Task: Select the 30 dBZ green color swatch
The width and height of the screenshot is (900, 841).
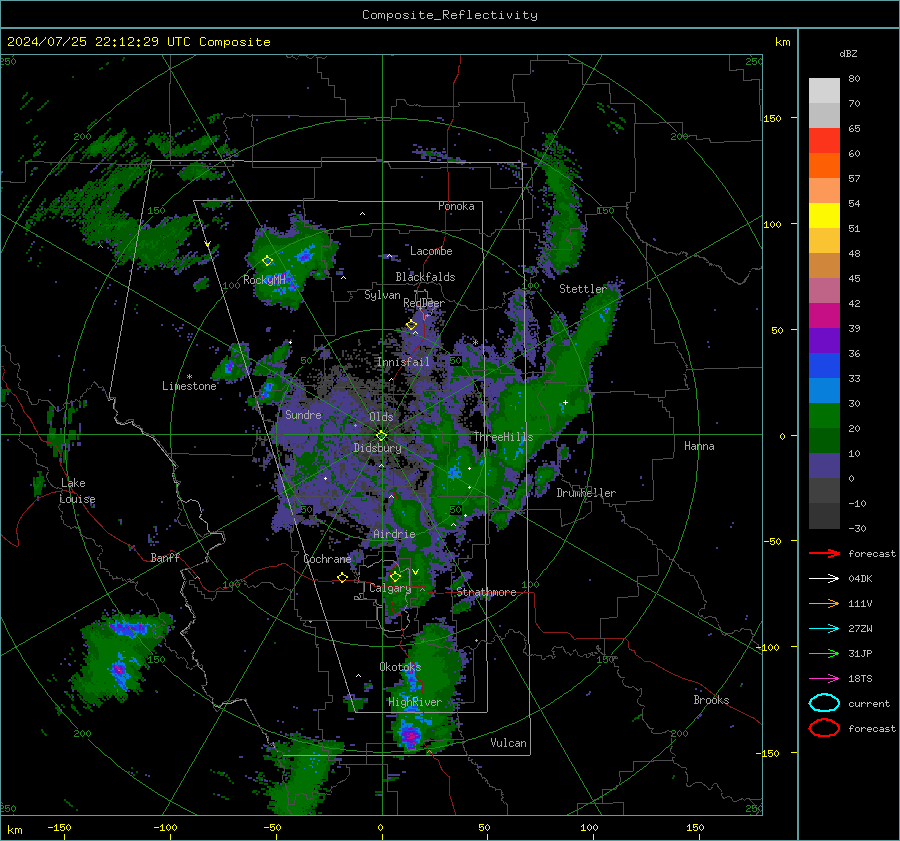Action: tap(824, 416)
